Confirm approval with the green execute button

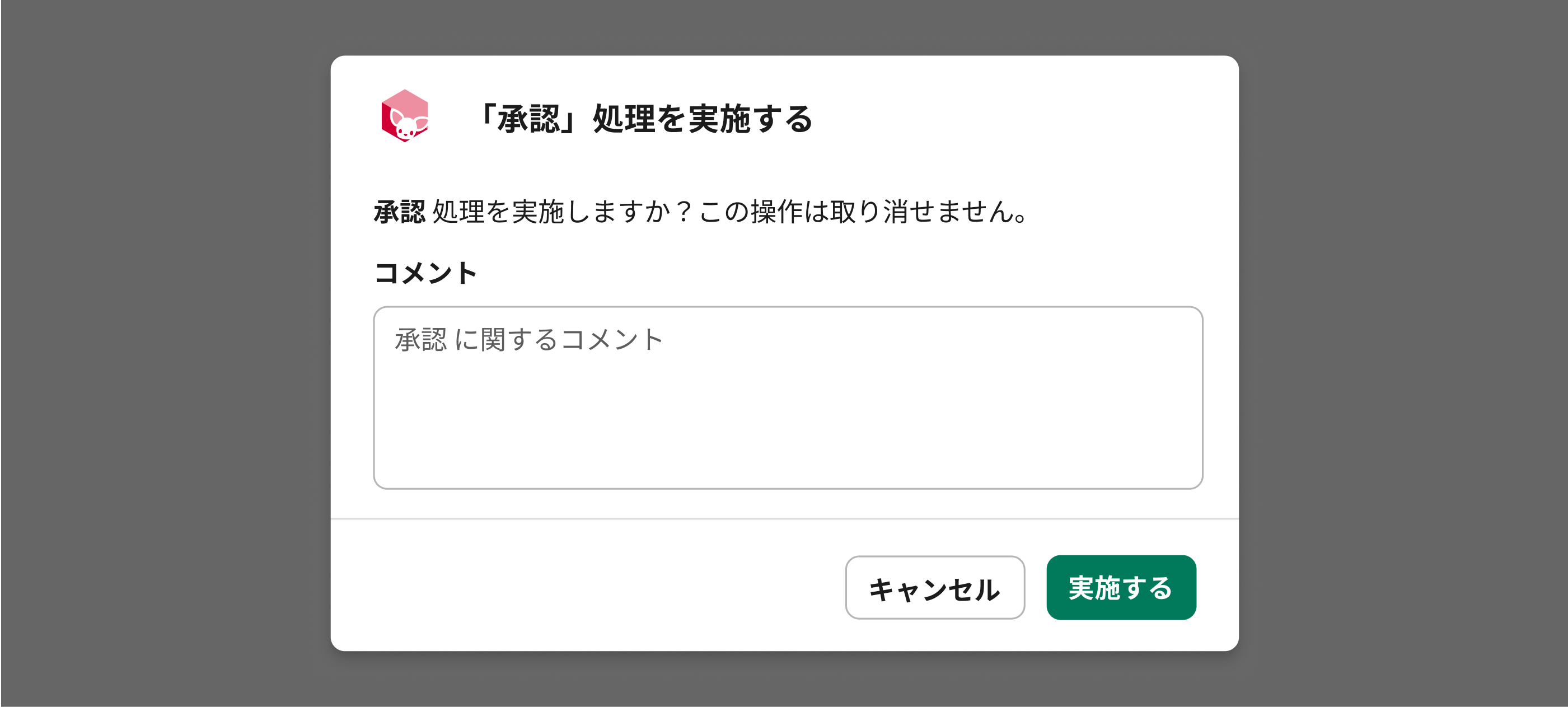1121,587
